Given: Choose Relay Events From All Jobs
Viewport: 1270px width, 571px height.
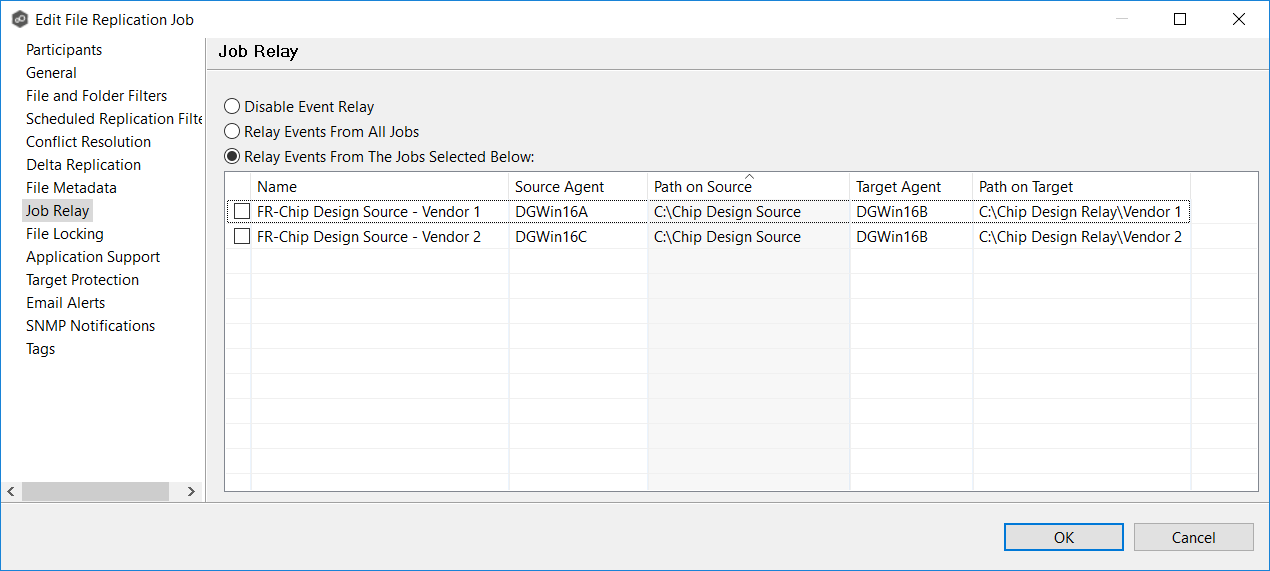Looking at the screenshot, I should [x=232, y=131].
